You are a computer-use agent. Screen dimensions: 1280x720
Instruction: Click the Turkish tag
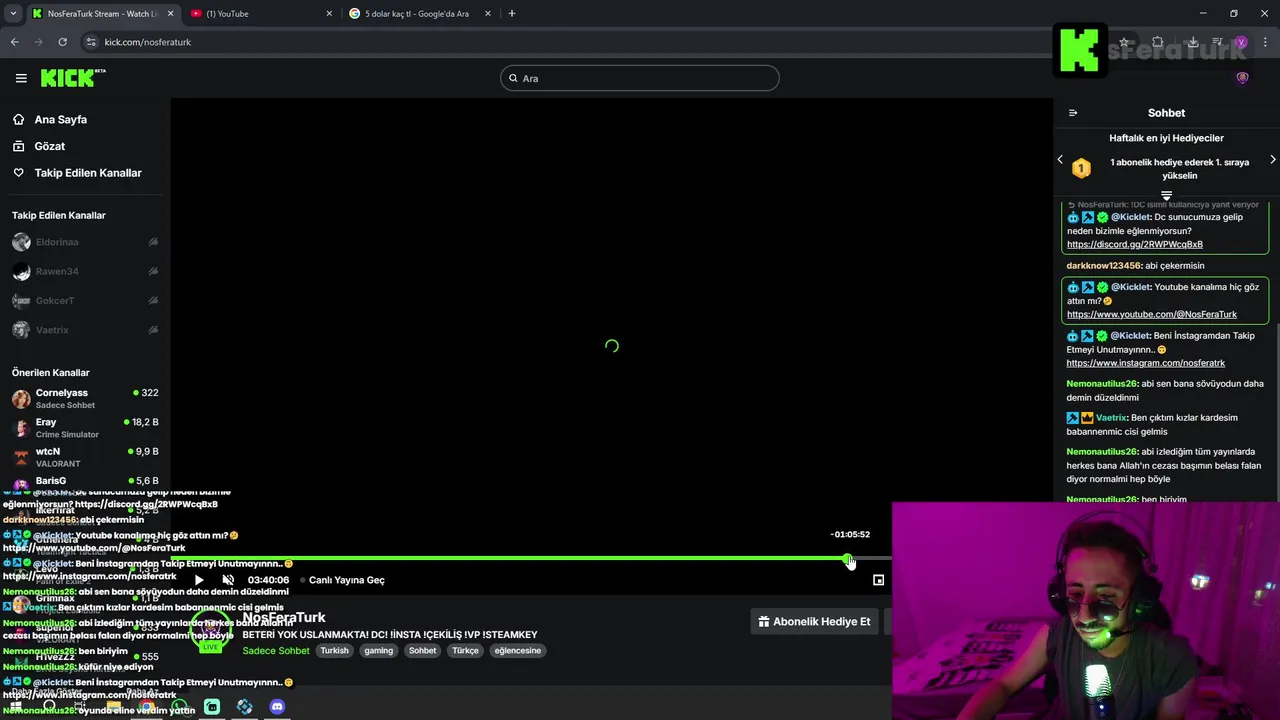(334, 650)
